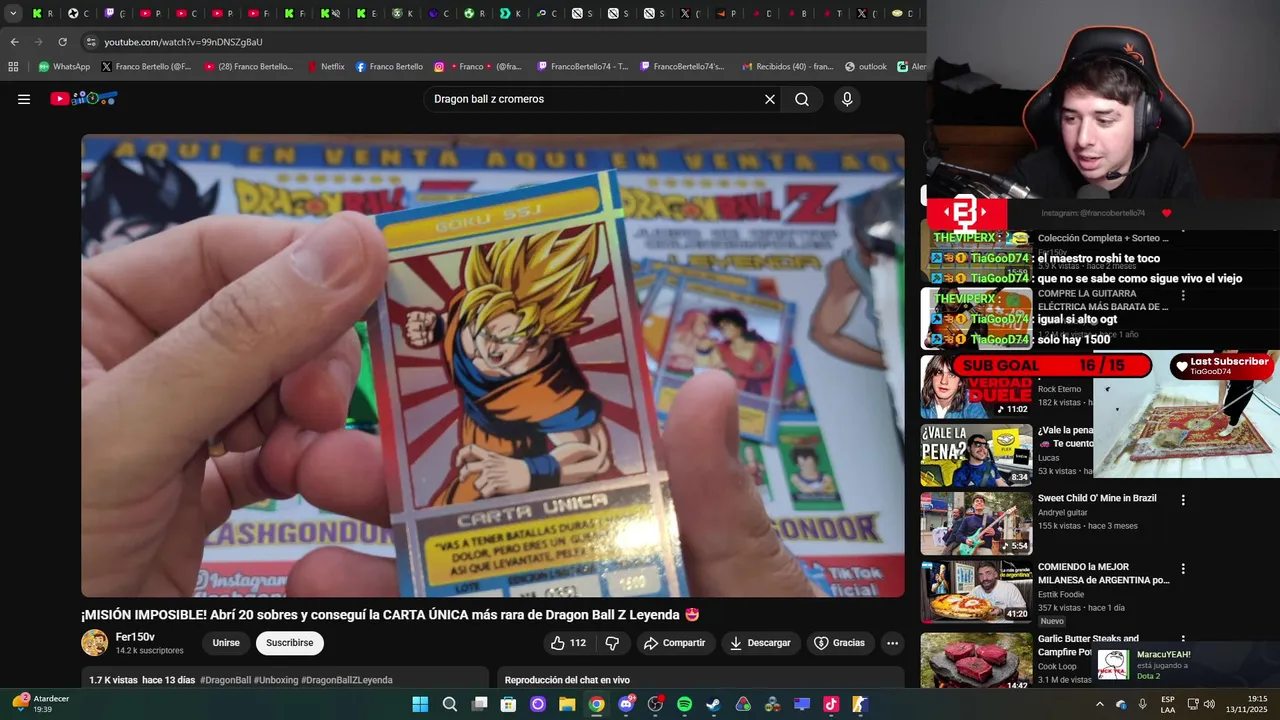Open Rock Eterno video thumbnail 11:02
Screen dimensions: 1280x720
(x=976, y=387)
